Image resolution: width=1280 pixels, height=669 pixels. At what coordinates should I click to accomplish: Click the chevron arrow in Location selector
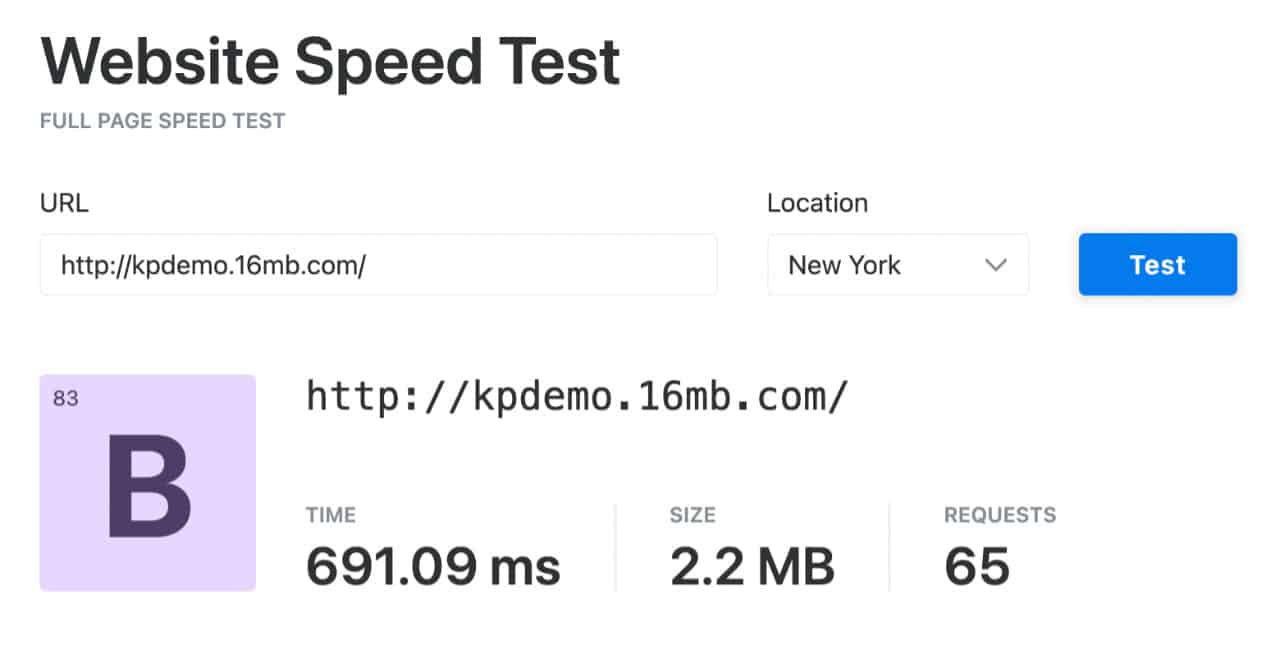994,265
